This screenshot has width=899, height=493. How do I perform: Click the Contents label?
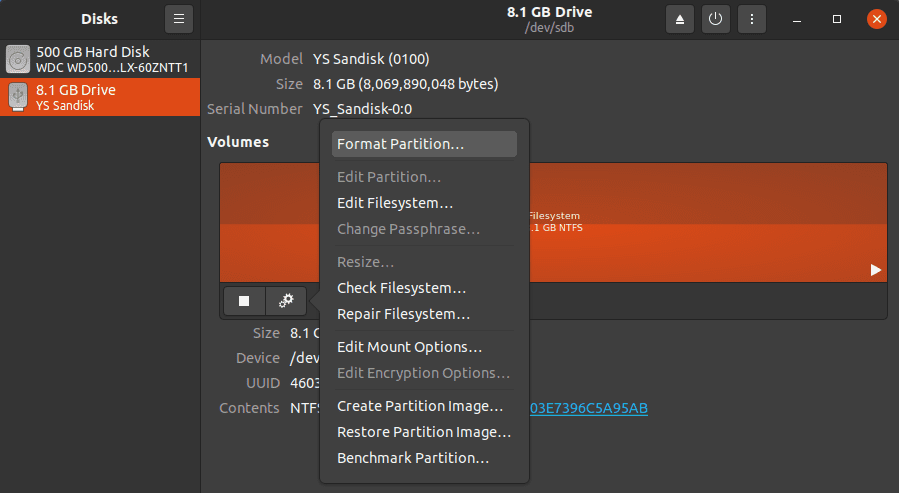[249, 408]
